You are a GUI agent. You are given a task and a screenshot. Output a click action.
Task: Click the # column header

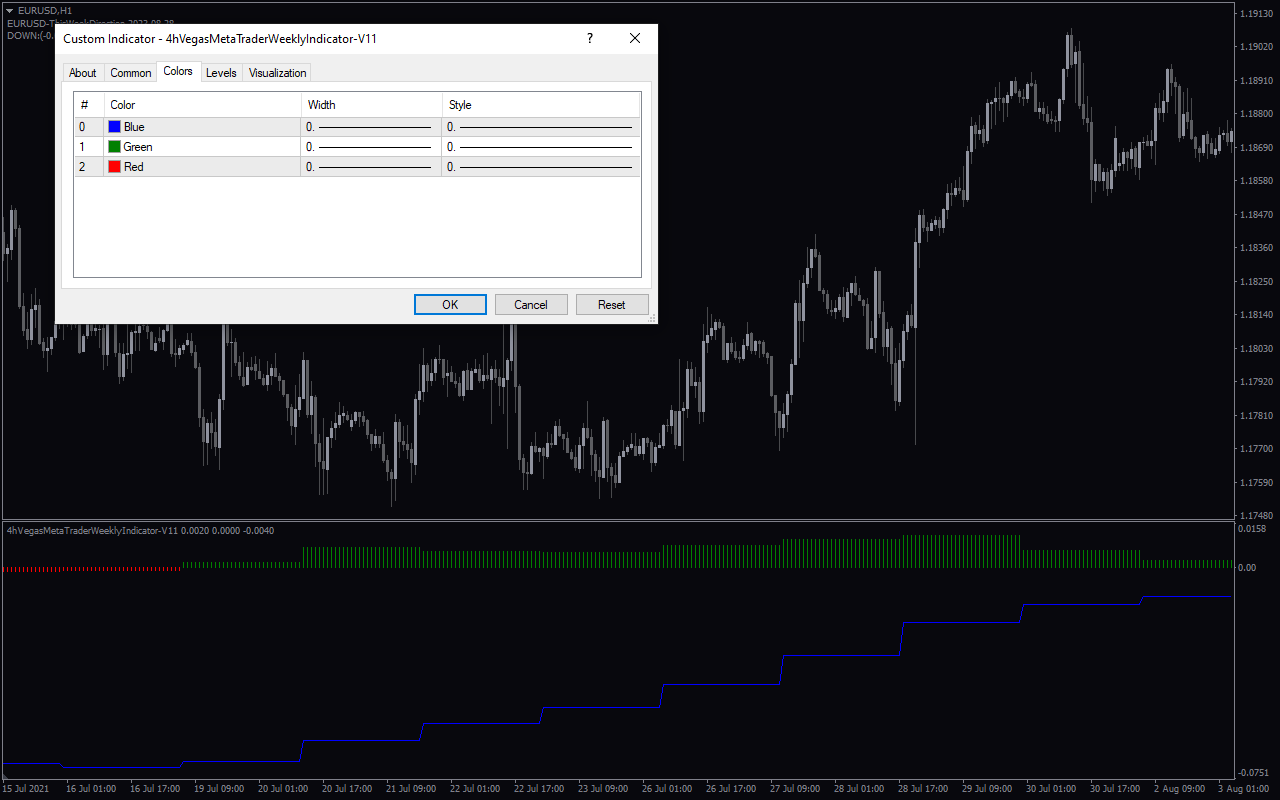[89, 105]
